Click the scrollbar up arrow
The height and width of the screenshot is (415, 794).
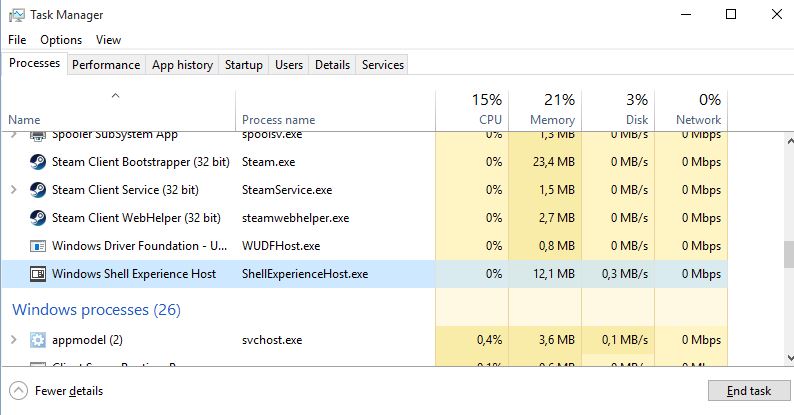coord(789,140)
